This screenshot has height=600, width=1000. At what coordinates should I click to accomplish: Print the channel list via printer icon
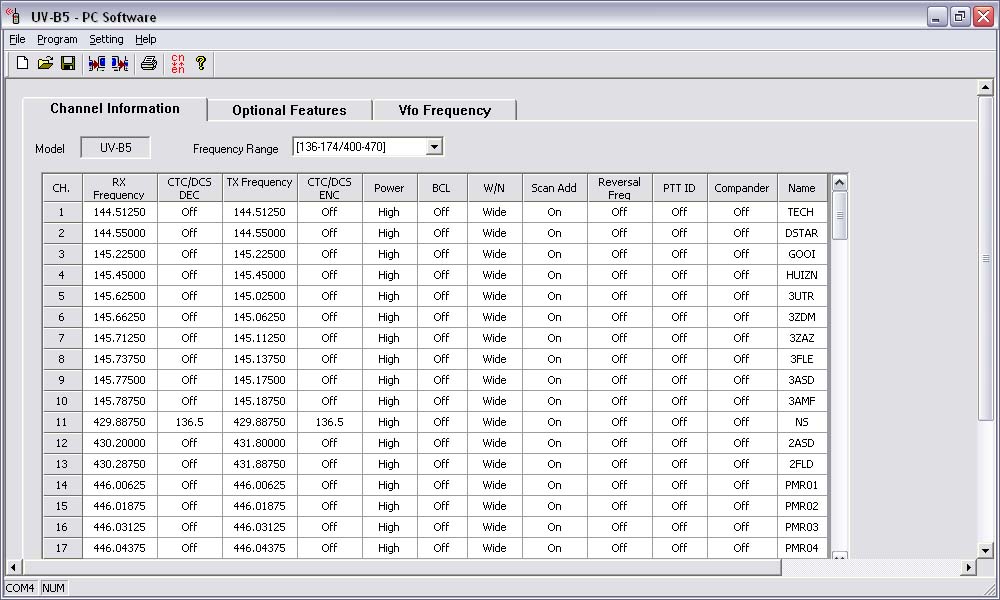coord(149,64)
